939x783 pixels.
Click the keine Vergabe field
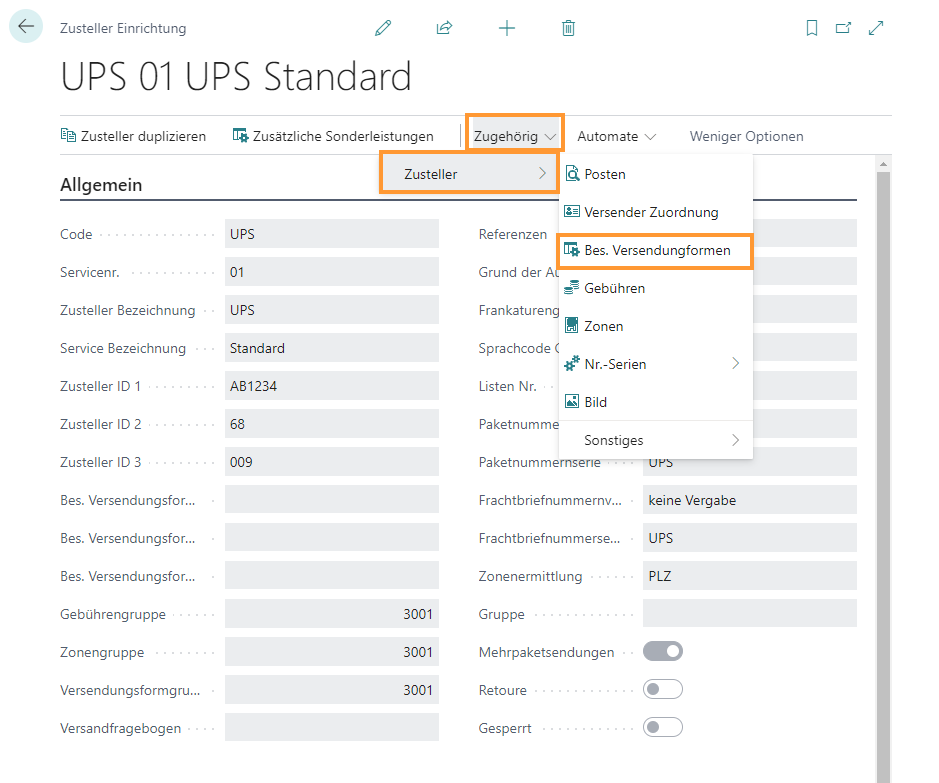click(x=750, y=500)
